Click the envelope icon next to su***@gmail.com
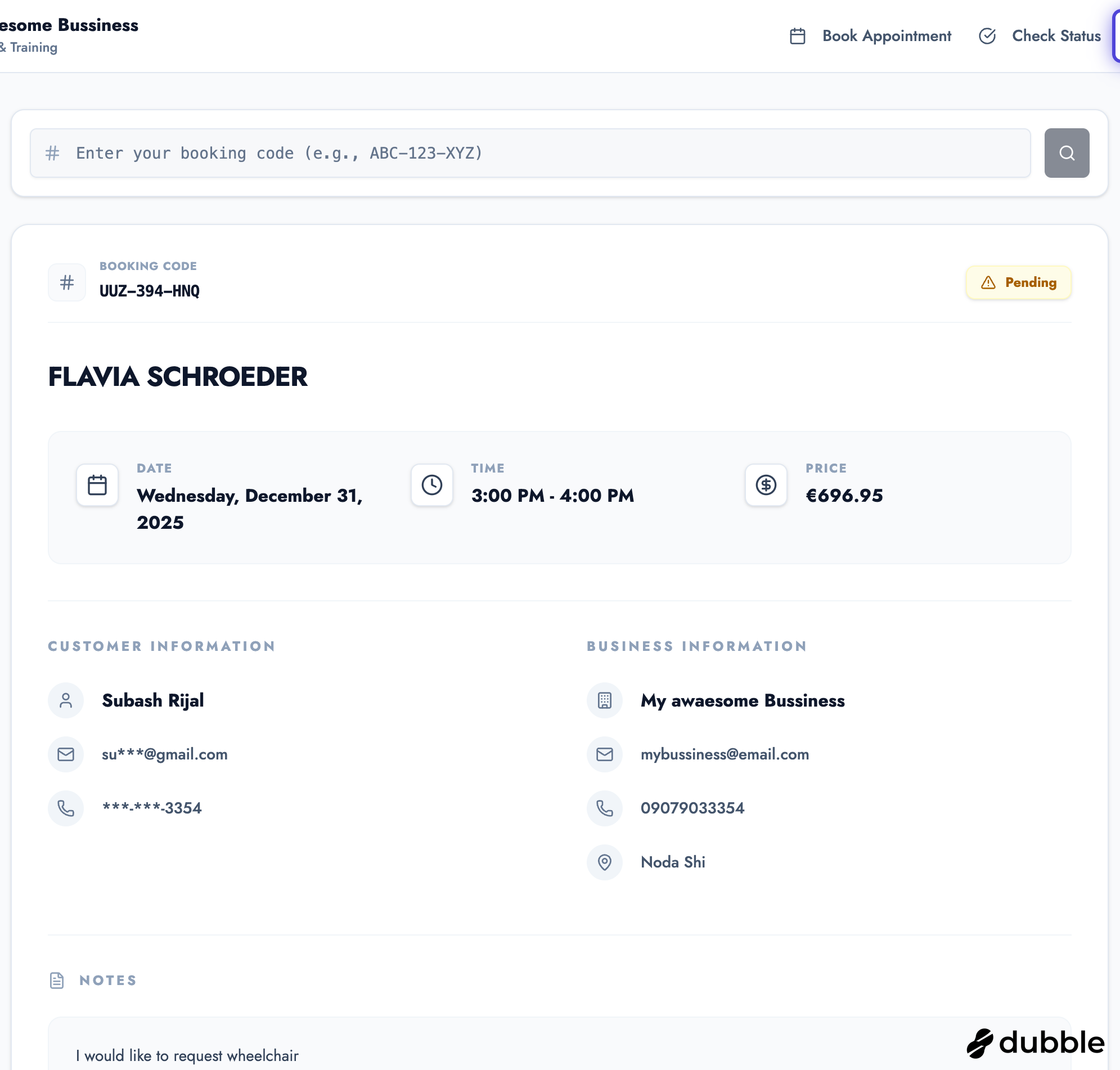The image size is (1120, 1070). click(x=66, y=754)
